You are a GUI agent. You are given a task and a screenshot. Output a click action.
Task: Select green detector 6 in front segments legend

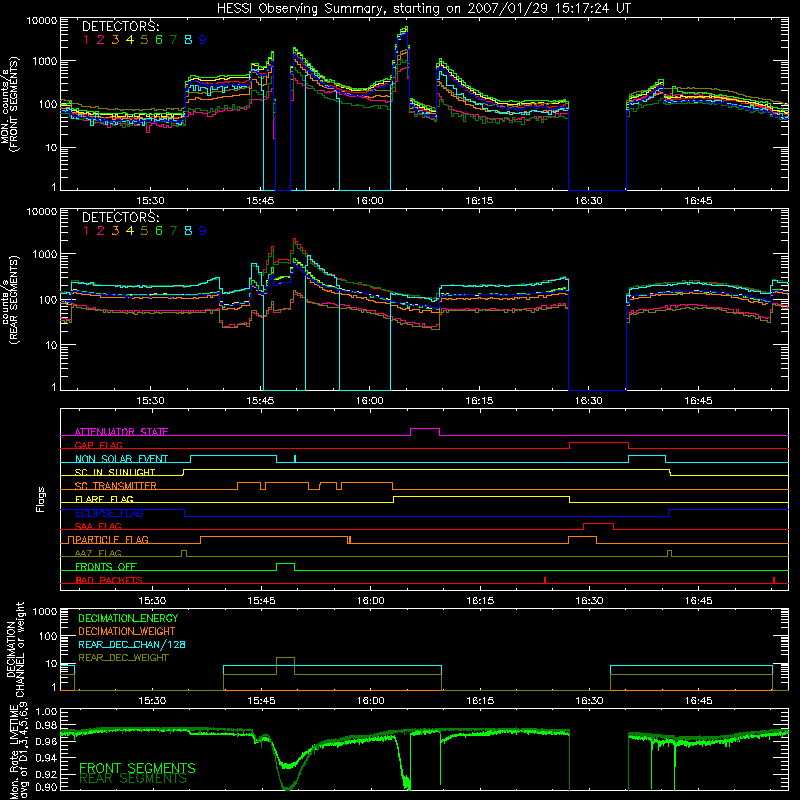click(159, 40)
